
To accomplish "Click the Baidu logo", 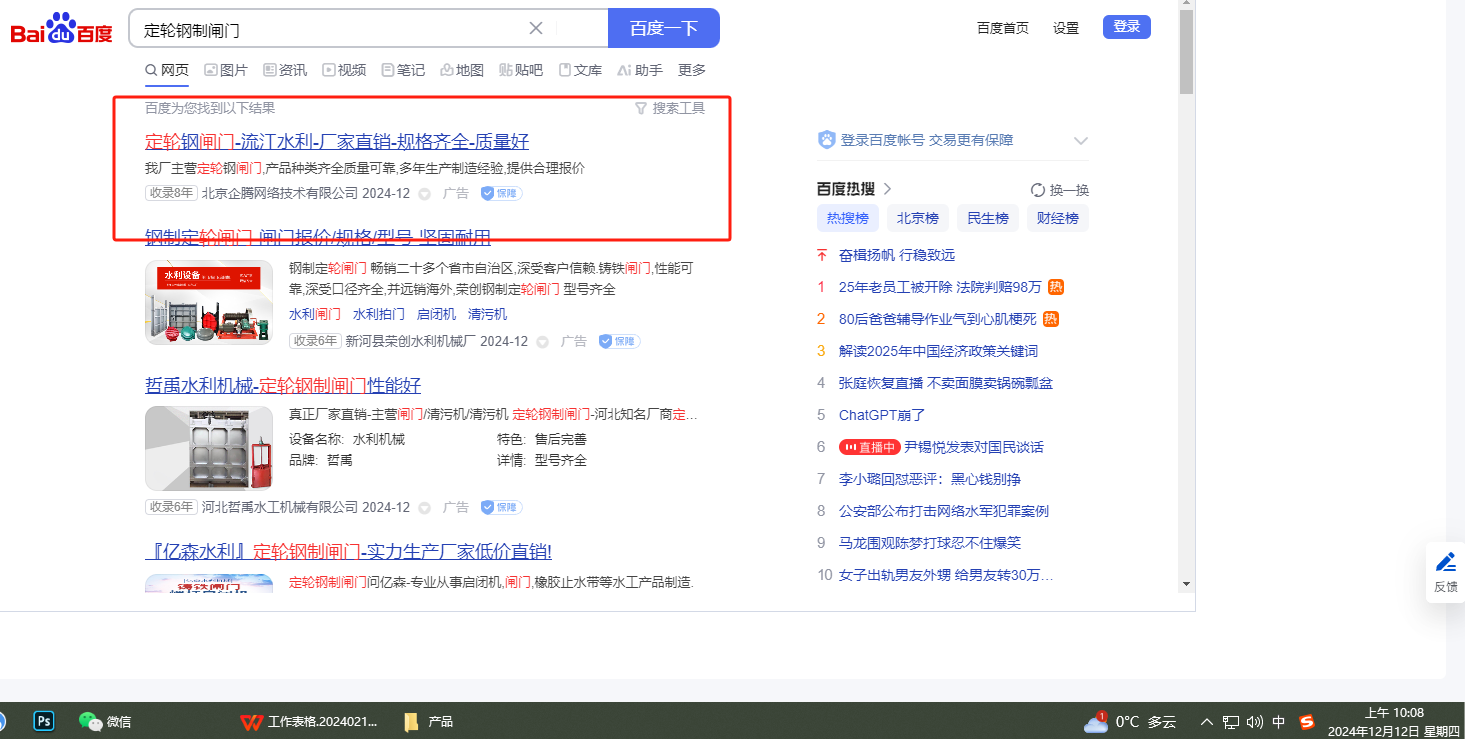I will click(x=61, y=29).
